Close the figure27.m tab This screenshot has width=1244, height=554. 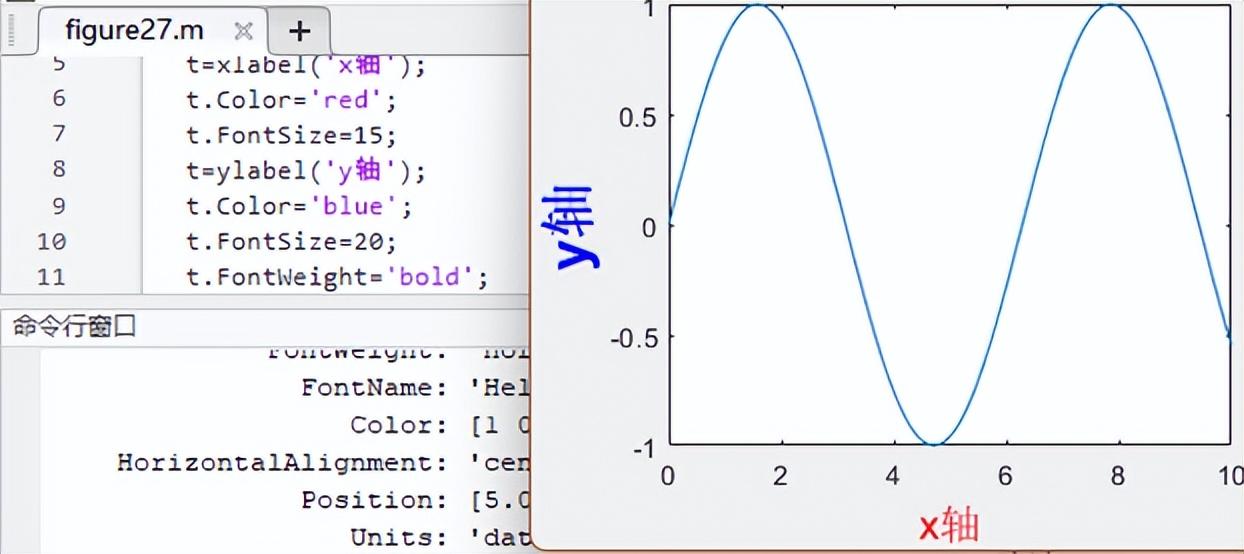click(242, 31)
